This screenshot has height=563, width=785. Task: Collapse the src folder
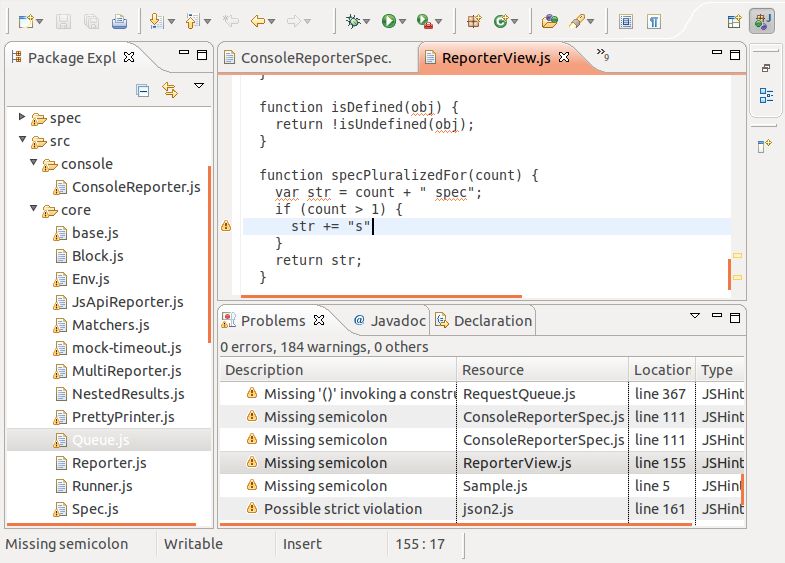pyautogui.click(x=23, y=140)
